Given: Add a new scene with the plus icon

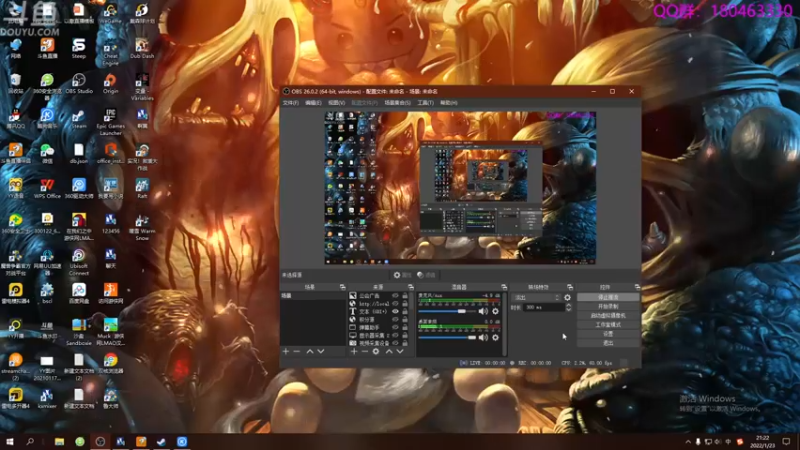Looking at the screenshot, I should [286, 351].
